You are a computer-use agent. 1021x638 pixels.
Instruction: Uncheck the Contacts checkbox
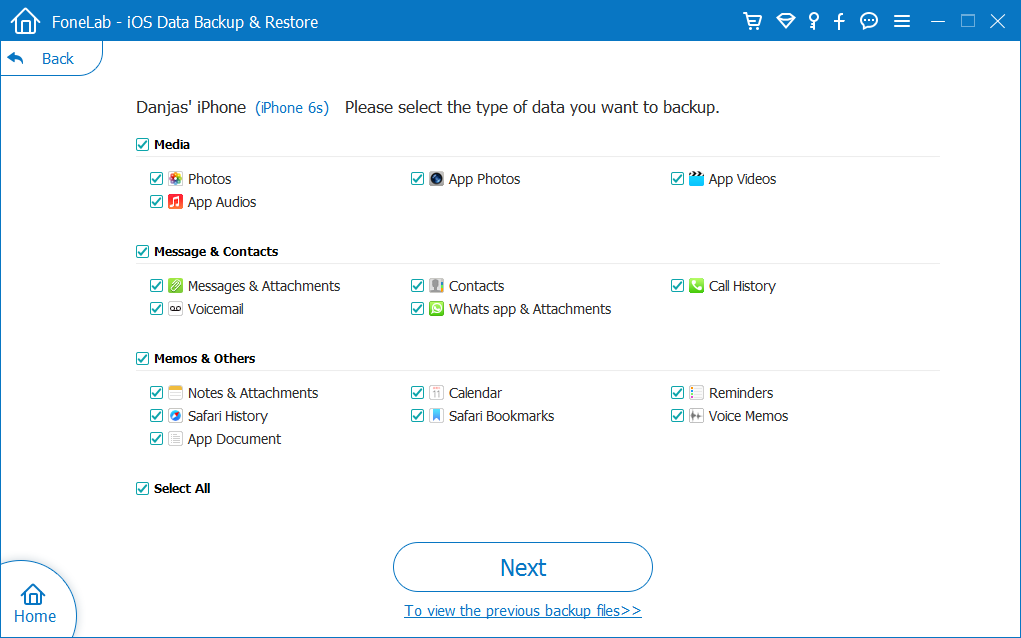(417, 285)
